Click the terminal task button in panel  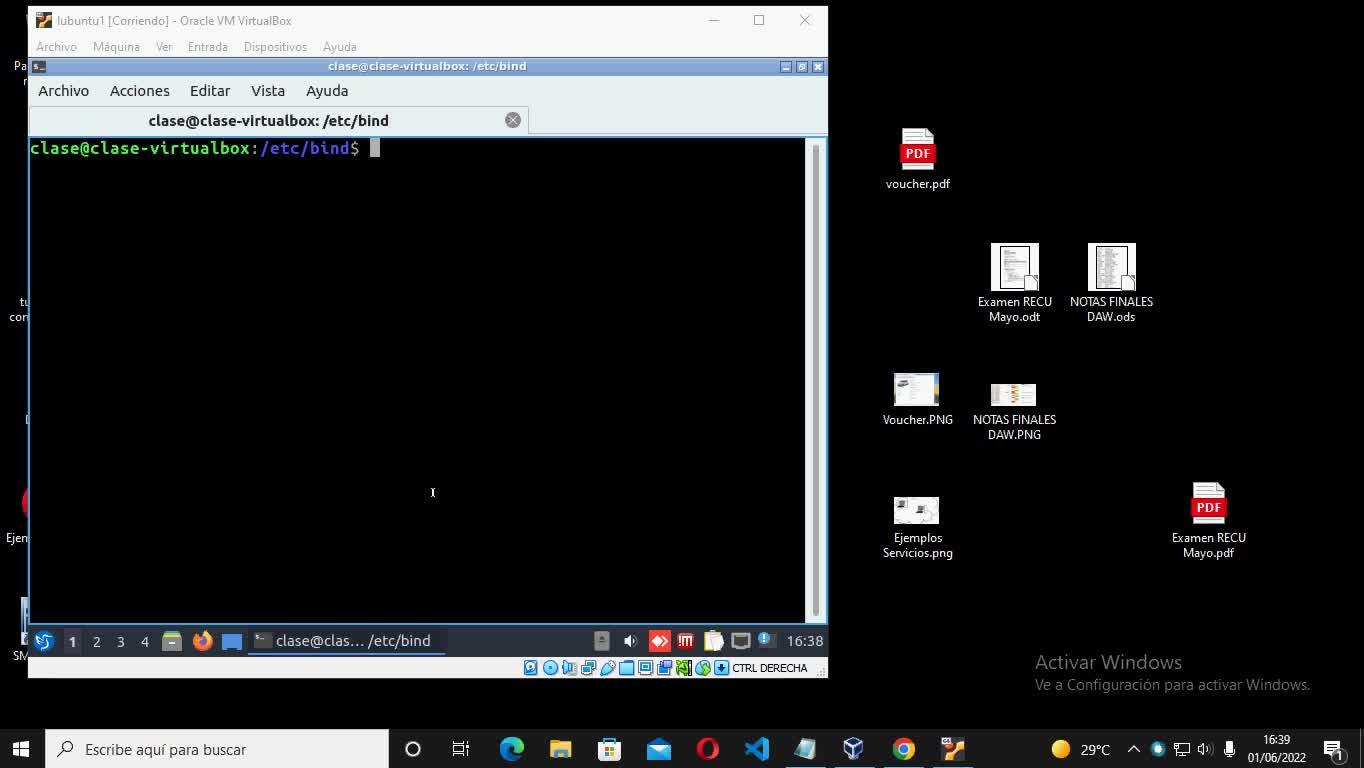click(346, 641)
